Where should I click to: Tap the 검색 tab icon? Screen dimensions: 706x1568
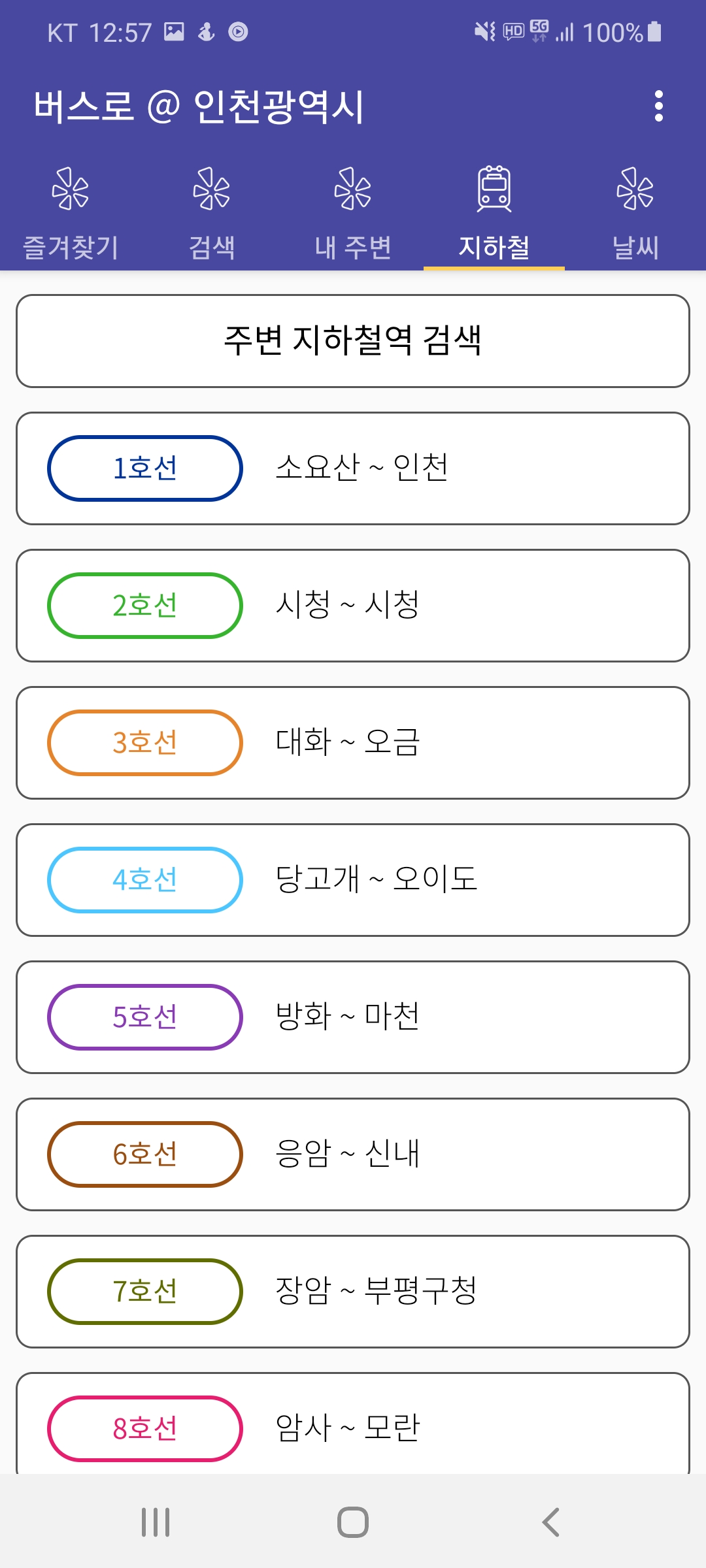click(x=212, y=189)
